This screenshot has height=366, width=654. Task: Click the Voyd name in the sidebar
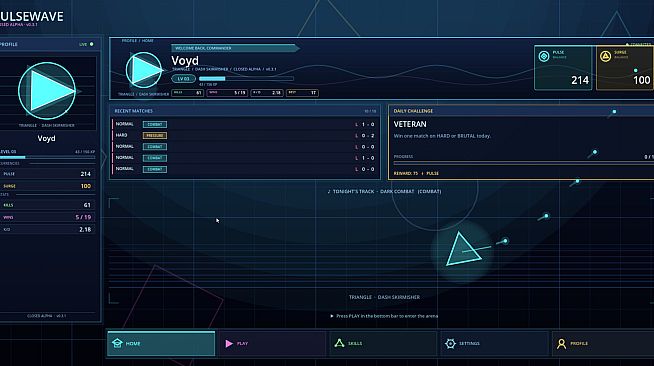[x=46, y=138]
